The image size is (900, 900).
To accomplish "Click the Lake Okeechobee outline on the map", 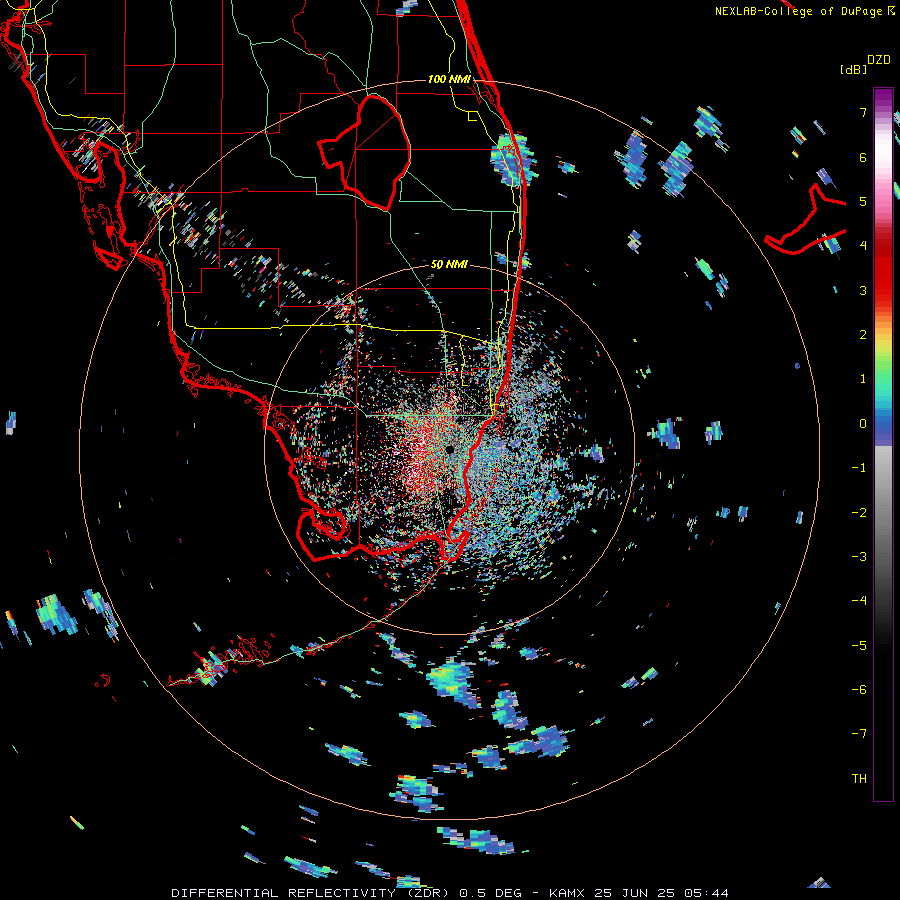I will [x=364, y=153].
